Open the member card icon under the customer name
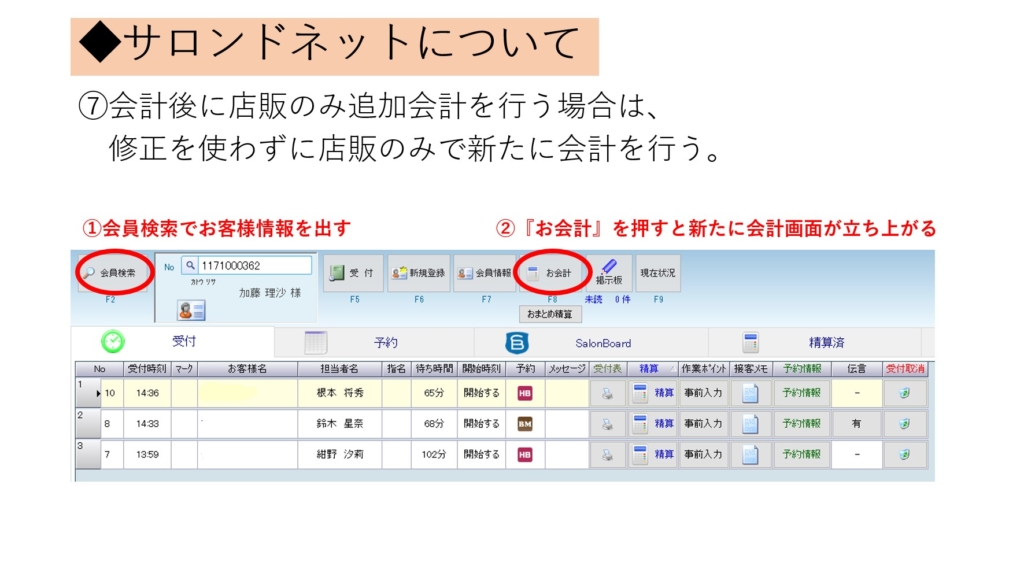Screen dimensions: 1024x573 click(x=191, y=310)
